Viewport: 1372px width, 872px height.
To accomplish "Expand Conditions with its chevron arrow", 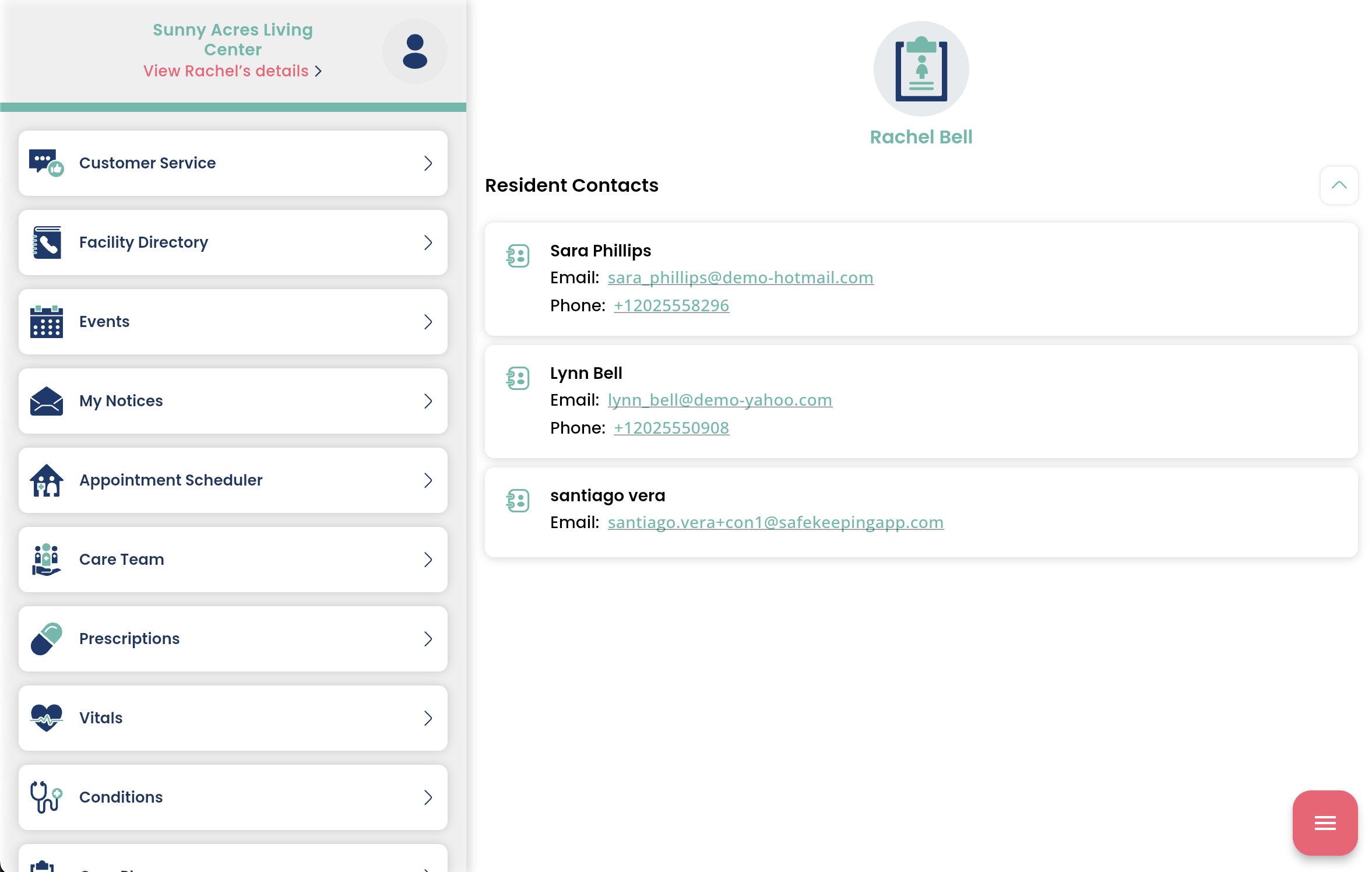I will coord(428,797).
